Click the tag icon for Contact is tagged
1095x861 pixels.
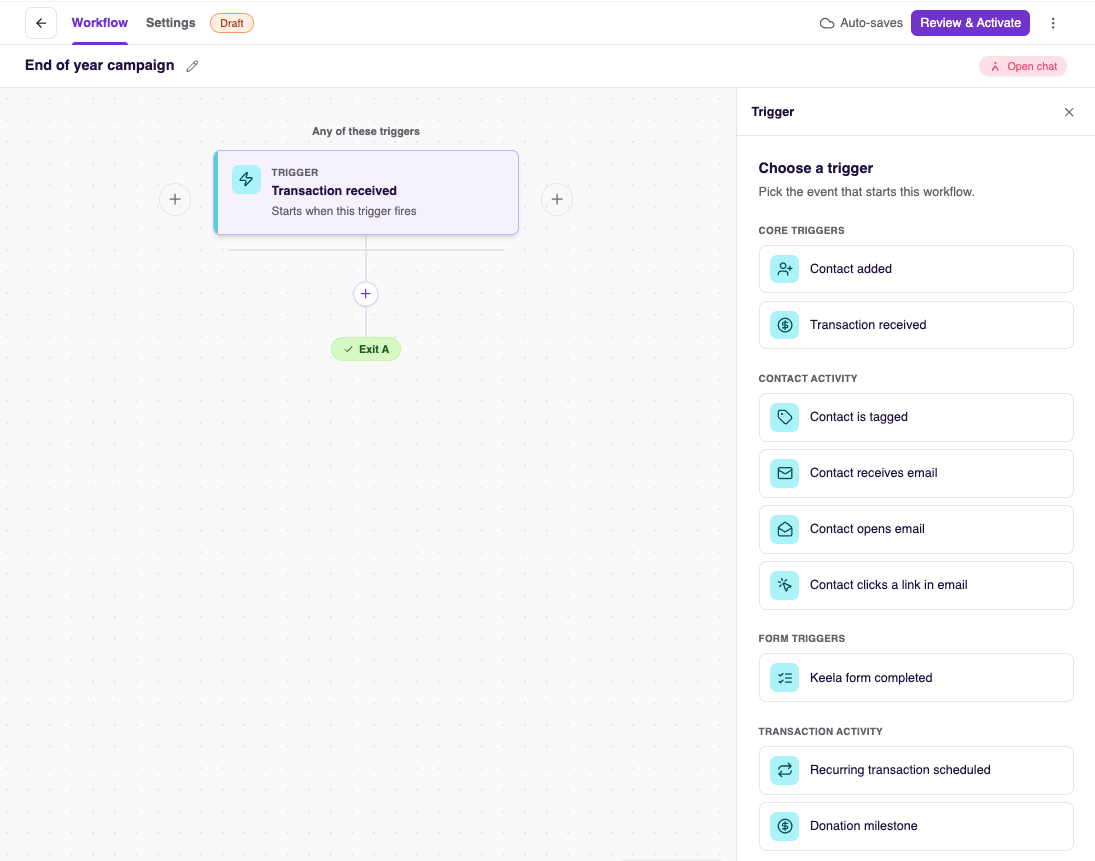coord(784,417)
